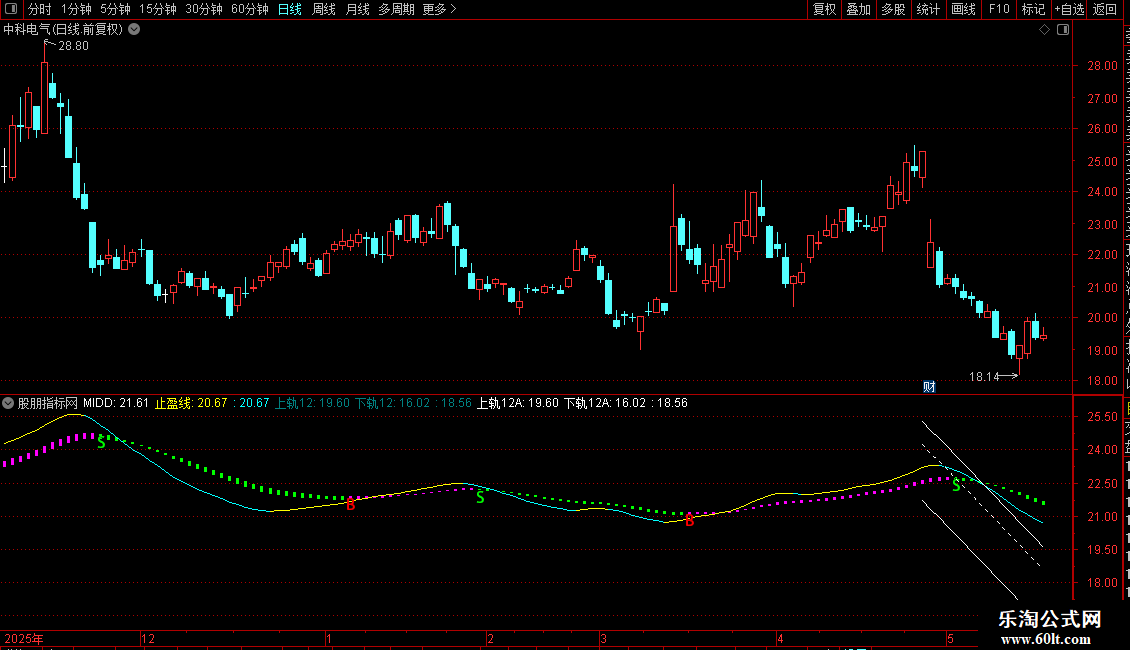
Task: Select the 周线 weekly chart tab
Action: pos(324,9)
